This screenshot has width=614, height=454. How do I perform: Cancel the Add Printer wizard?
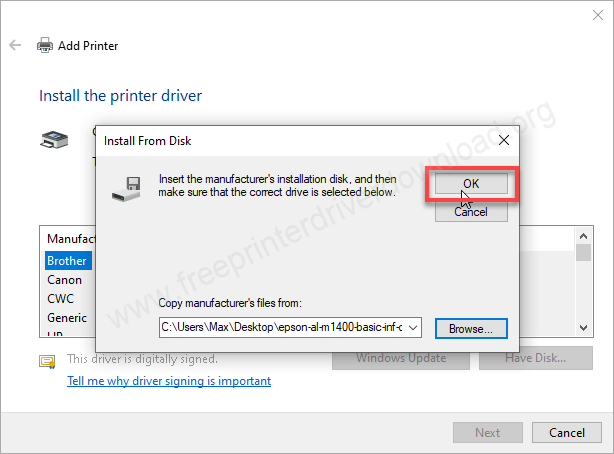pos(567,432)
